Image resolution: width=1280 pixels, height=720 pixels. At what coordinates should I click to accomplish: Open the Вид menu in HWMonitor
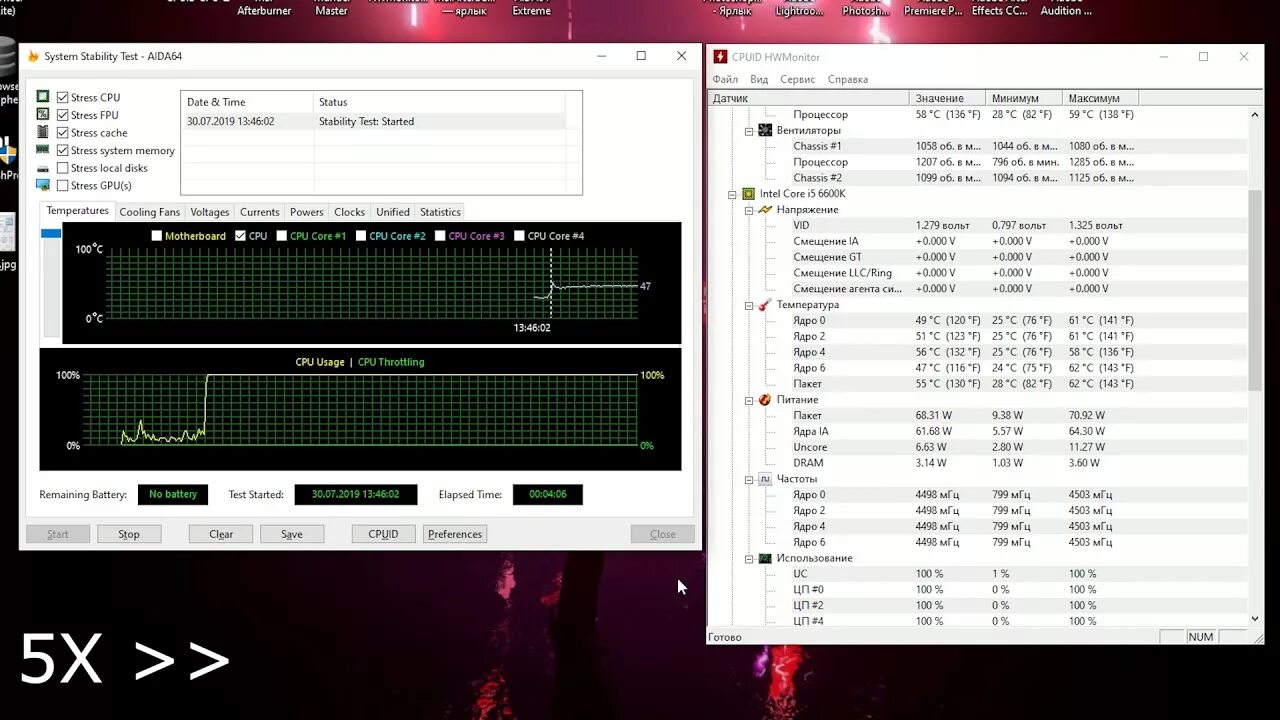coord(759,79)
